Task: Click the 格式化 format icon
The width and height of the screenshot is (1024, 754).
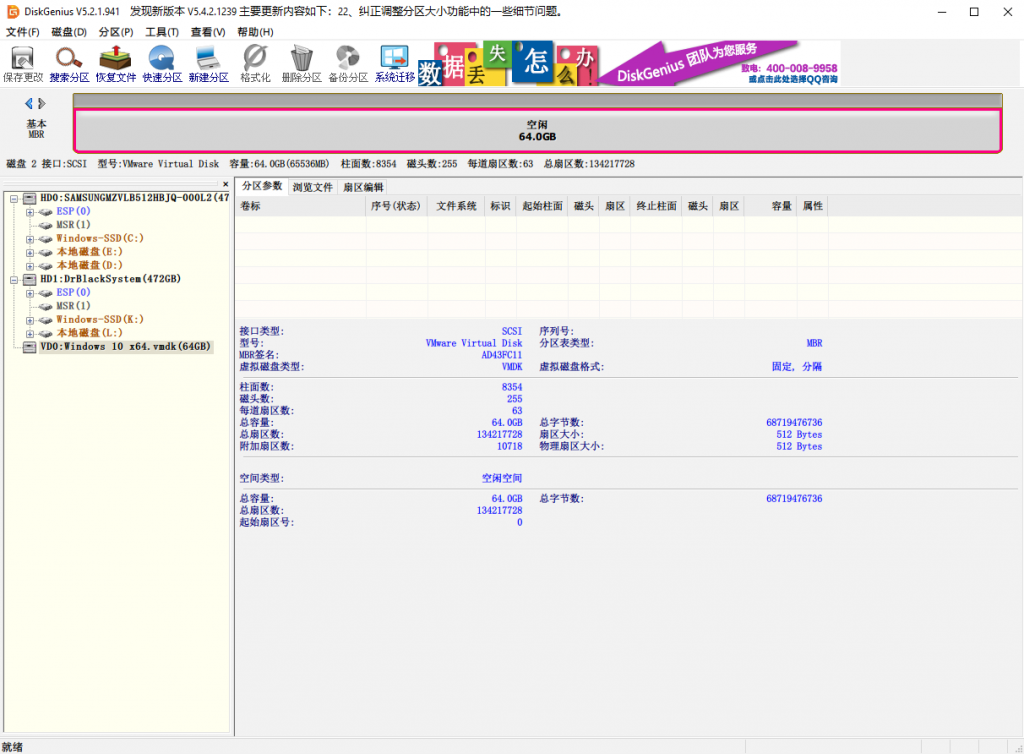Action: pos(255,64)
